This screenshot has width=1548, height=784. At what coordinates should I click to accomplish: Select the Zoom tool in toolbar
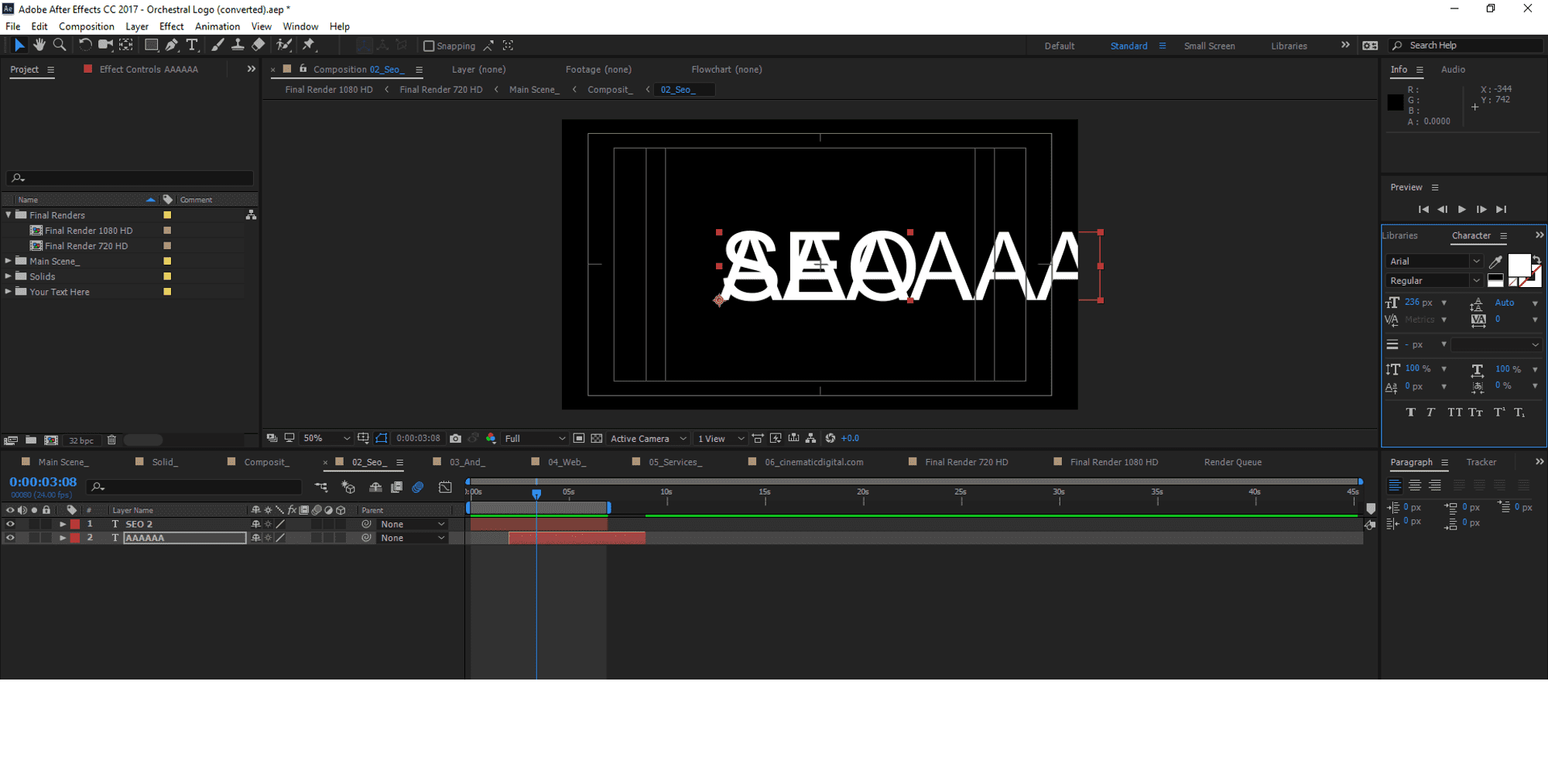pos(60,46)
